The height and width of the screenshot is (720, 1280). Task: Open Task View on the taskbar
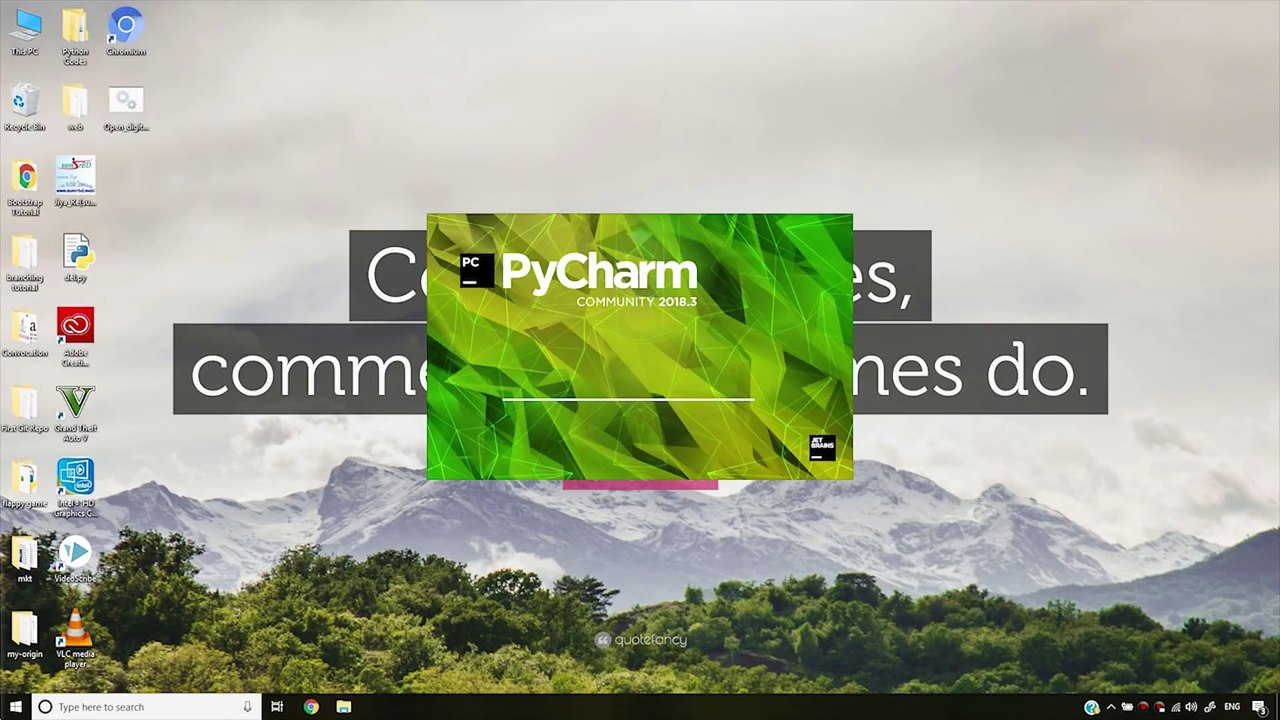click(278, 707)
